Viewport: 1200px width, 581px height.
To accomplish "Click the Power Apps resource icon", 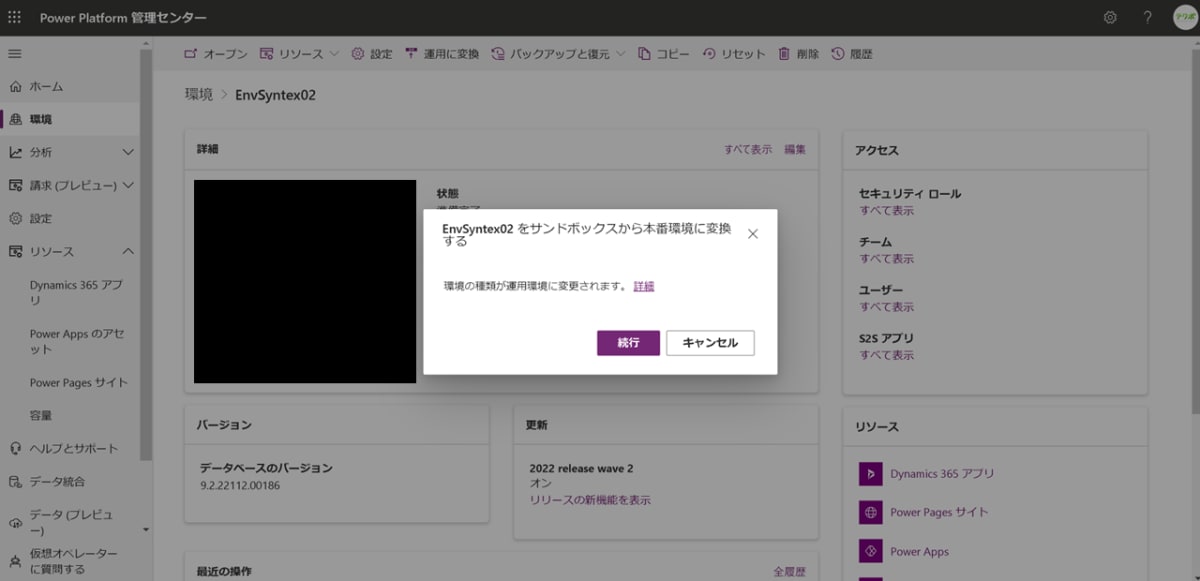I will point(870,551).
